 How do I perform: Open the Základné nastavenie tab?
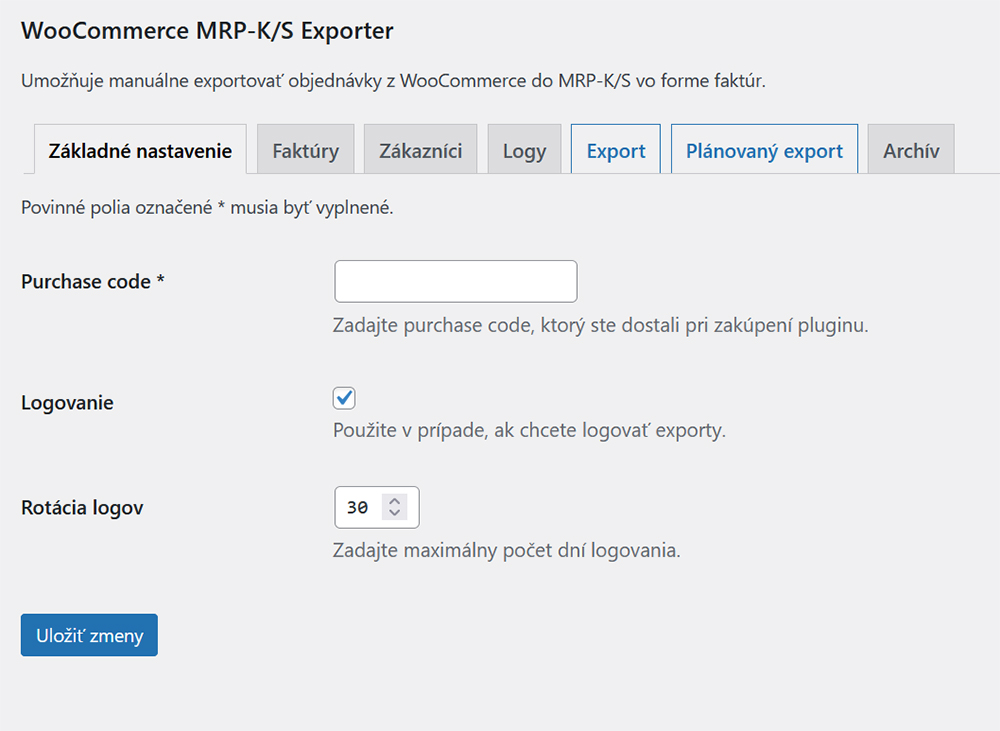(x=140, y=149)
